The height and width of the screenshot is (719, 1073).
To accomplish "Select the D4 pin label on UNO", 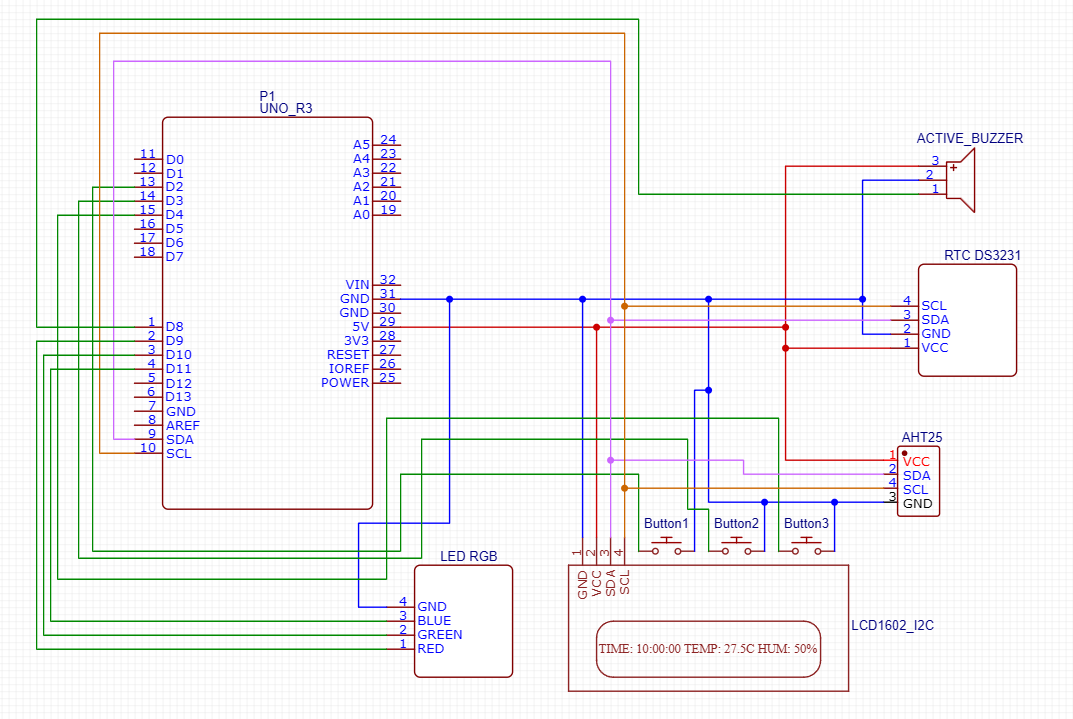I will 174,215.
